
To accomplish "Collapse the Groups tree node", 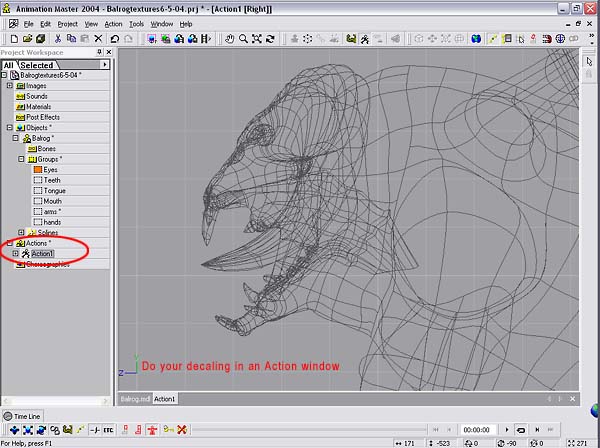I will pyautogui.click(x=20, y=159).
